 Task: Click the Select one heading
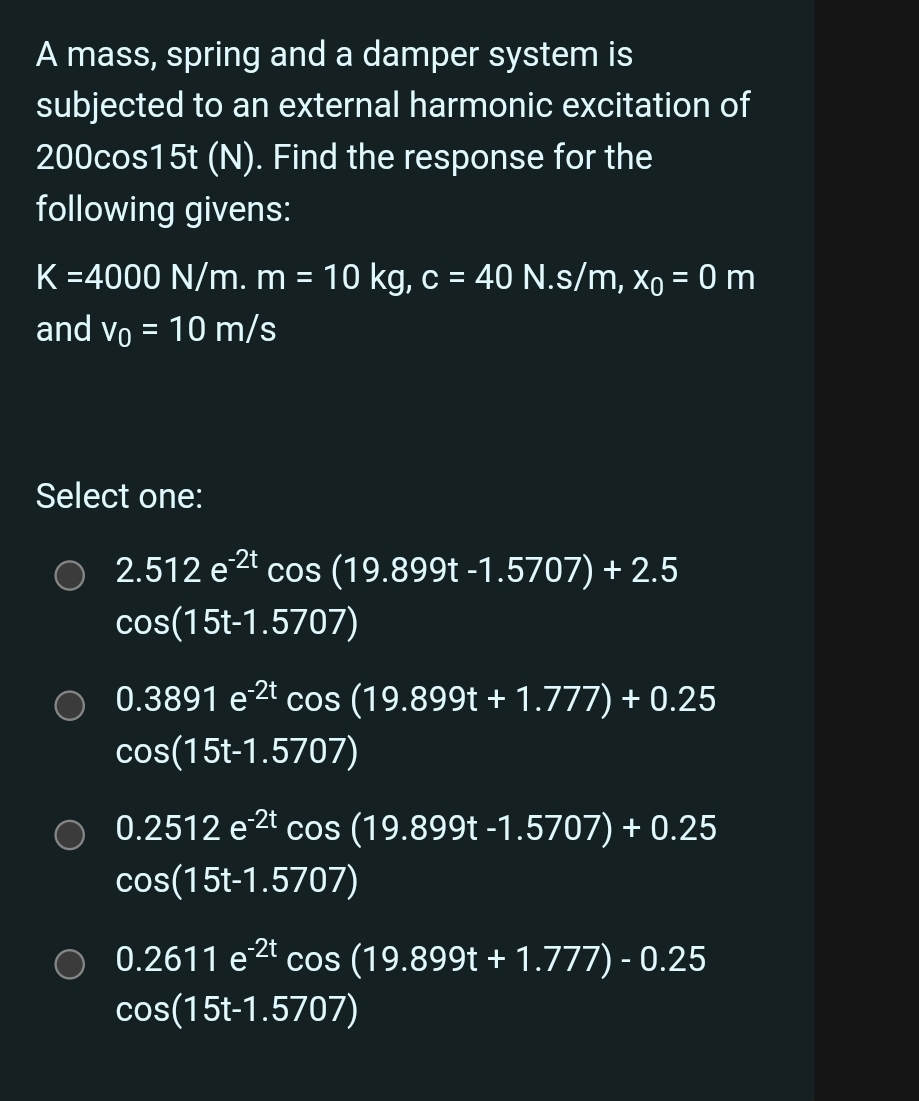pos(119,495)
